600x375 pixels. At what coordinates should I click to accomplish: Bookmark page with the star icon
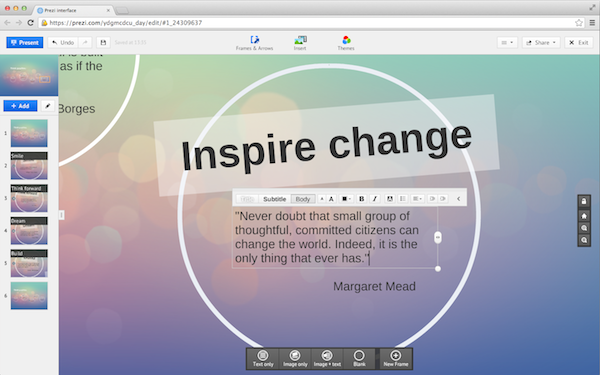[579, 23]
